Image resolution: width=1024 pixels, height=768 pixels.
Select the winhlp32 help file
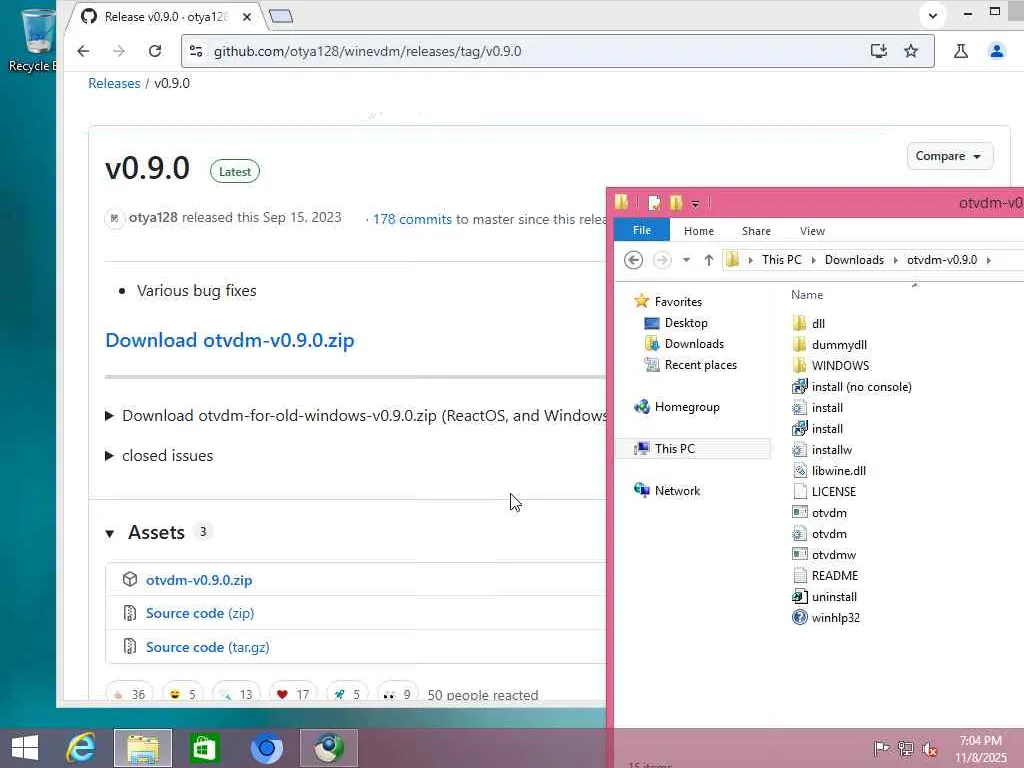835,618
